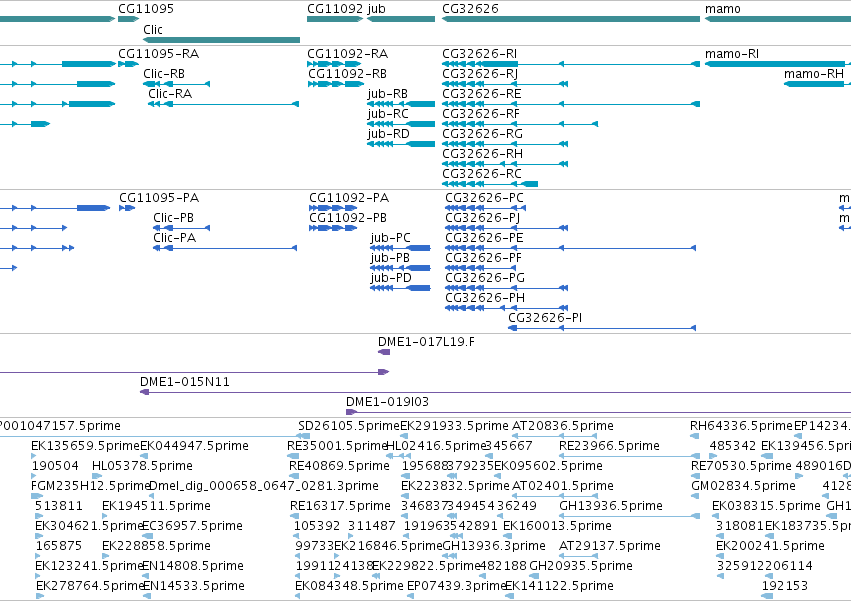Click transcript CG11092-RB
This screenshot has width=851, height=601.
347,74
